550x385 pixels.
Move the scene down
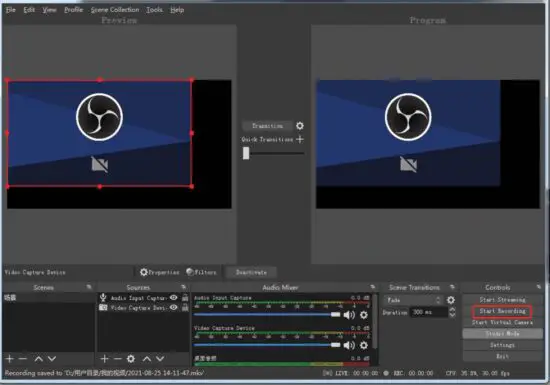52,359
